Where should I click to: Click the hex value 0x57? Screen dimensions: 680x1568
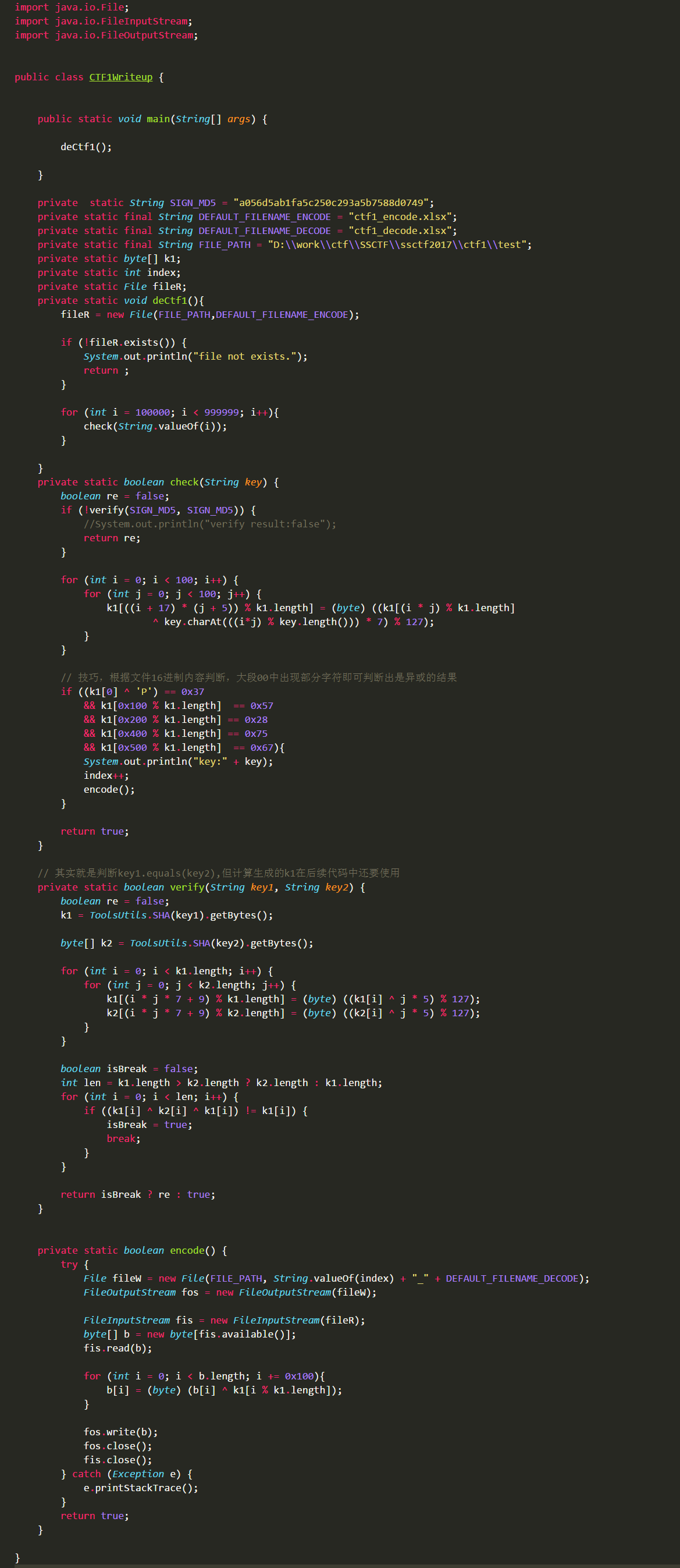(x=262, y=706)
